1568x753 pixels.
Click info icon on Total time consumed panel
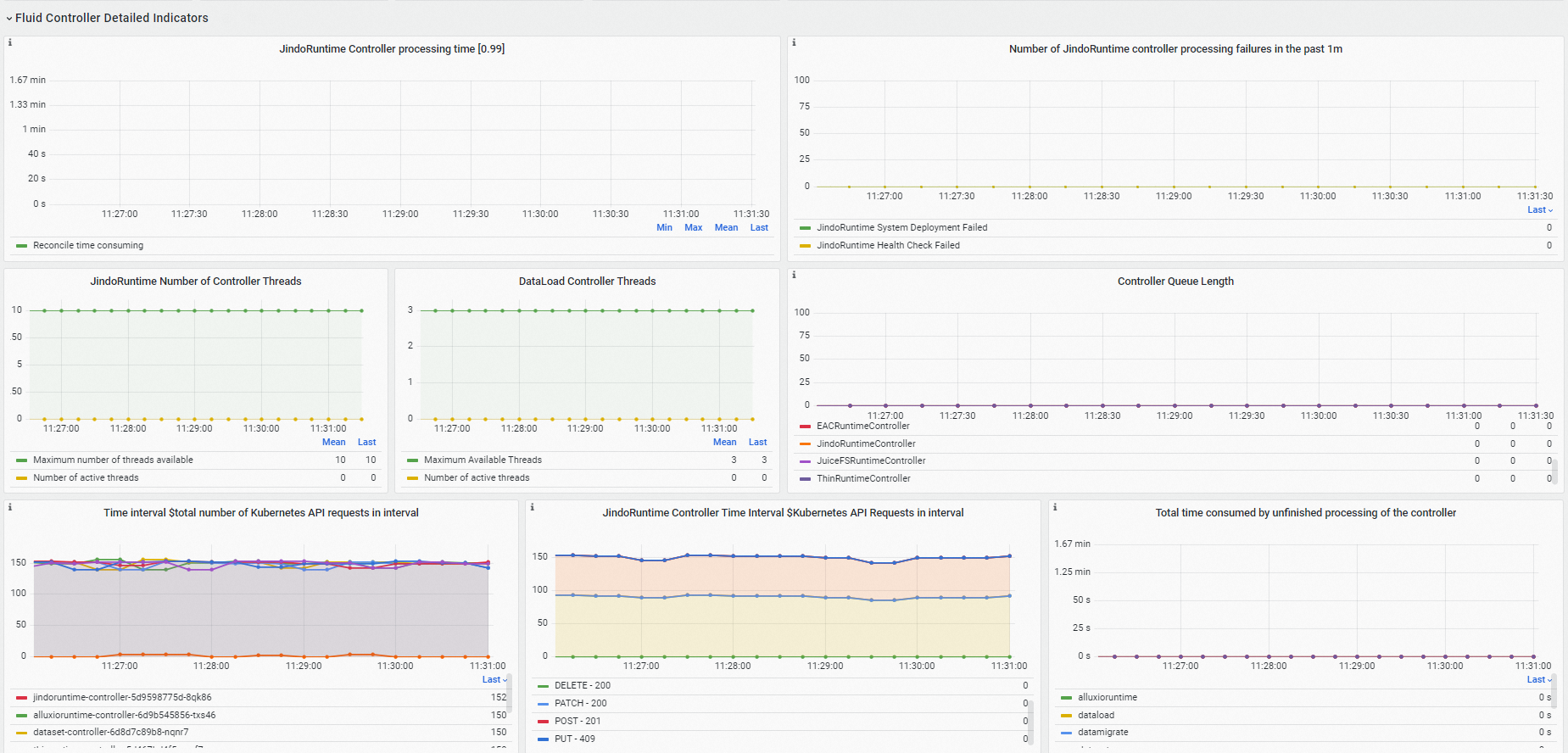point(1055,507)
